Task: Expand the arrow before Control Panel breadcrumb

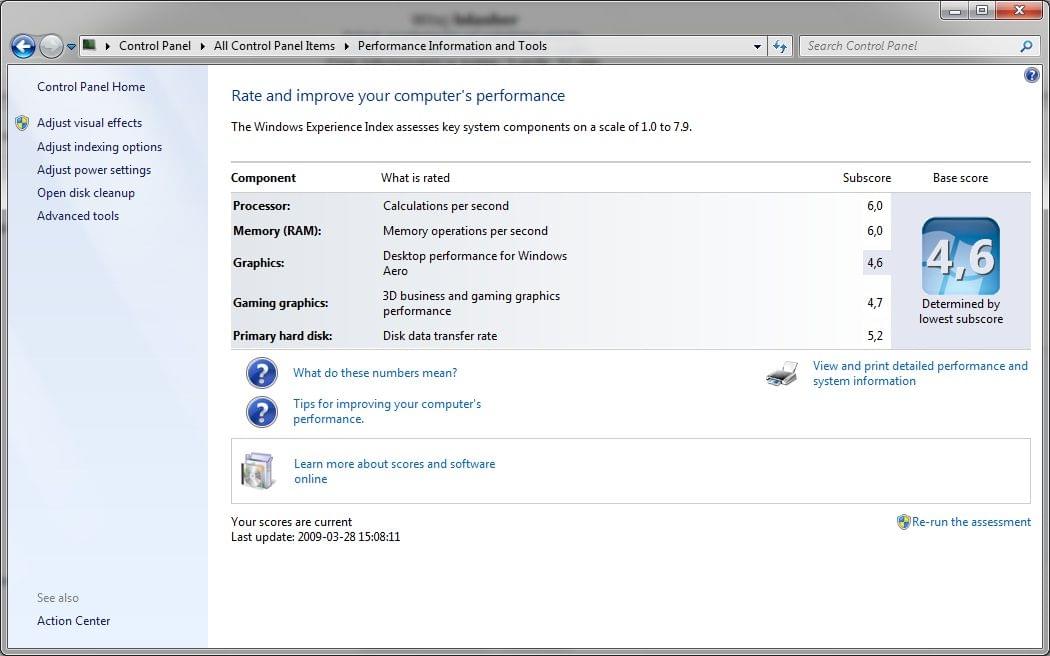Action: [x=107, y=46]
